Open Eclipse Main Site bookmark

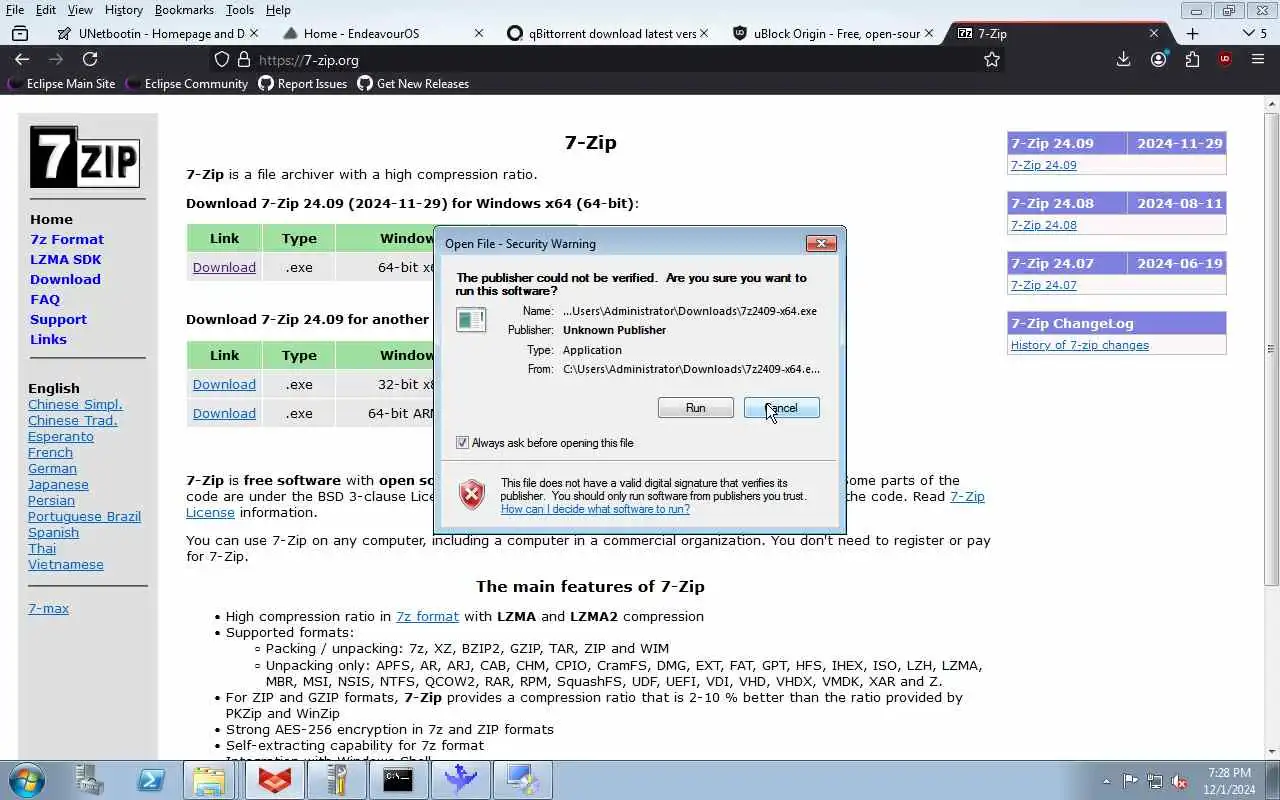[62, 84]
